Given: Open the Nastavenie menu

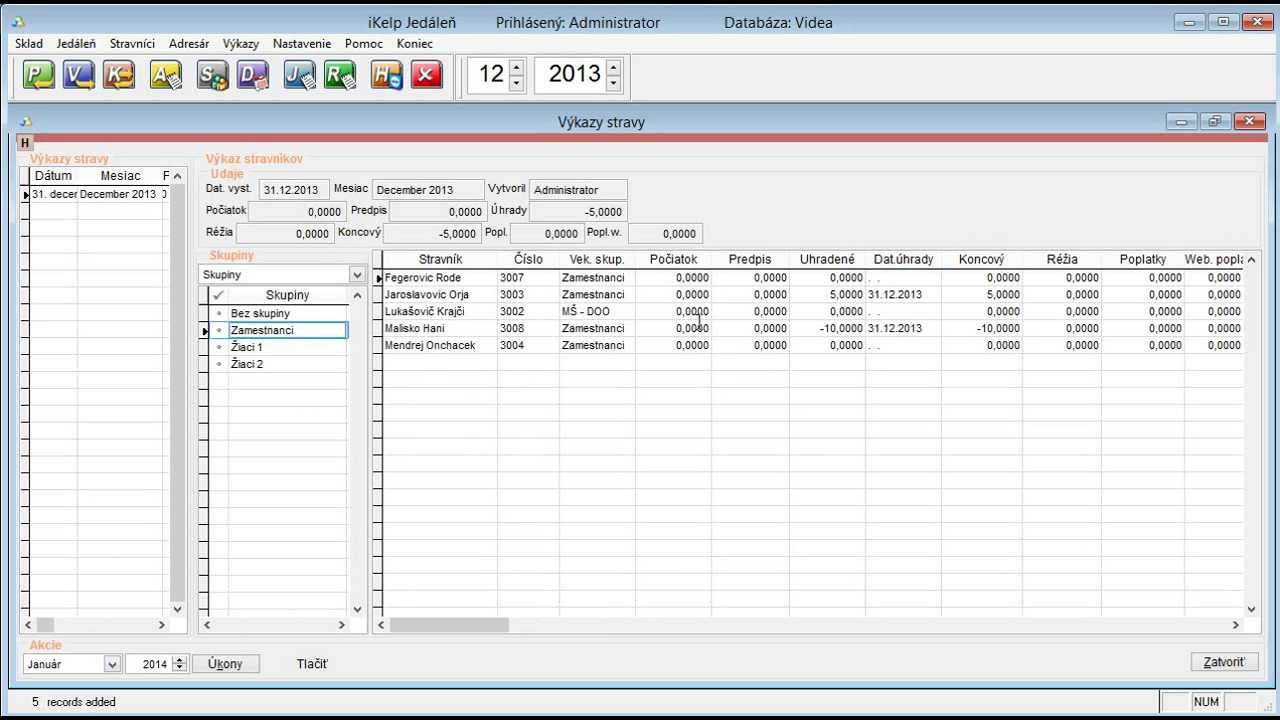Looking at the screenshot, I should coord(302,44).
